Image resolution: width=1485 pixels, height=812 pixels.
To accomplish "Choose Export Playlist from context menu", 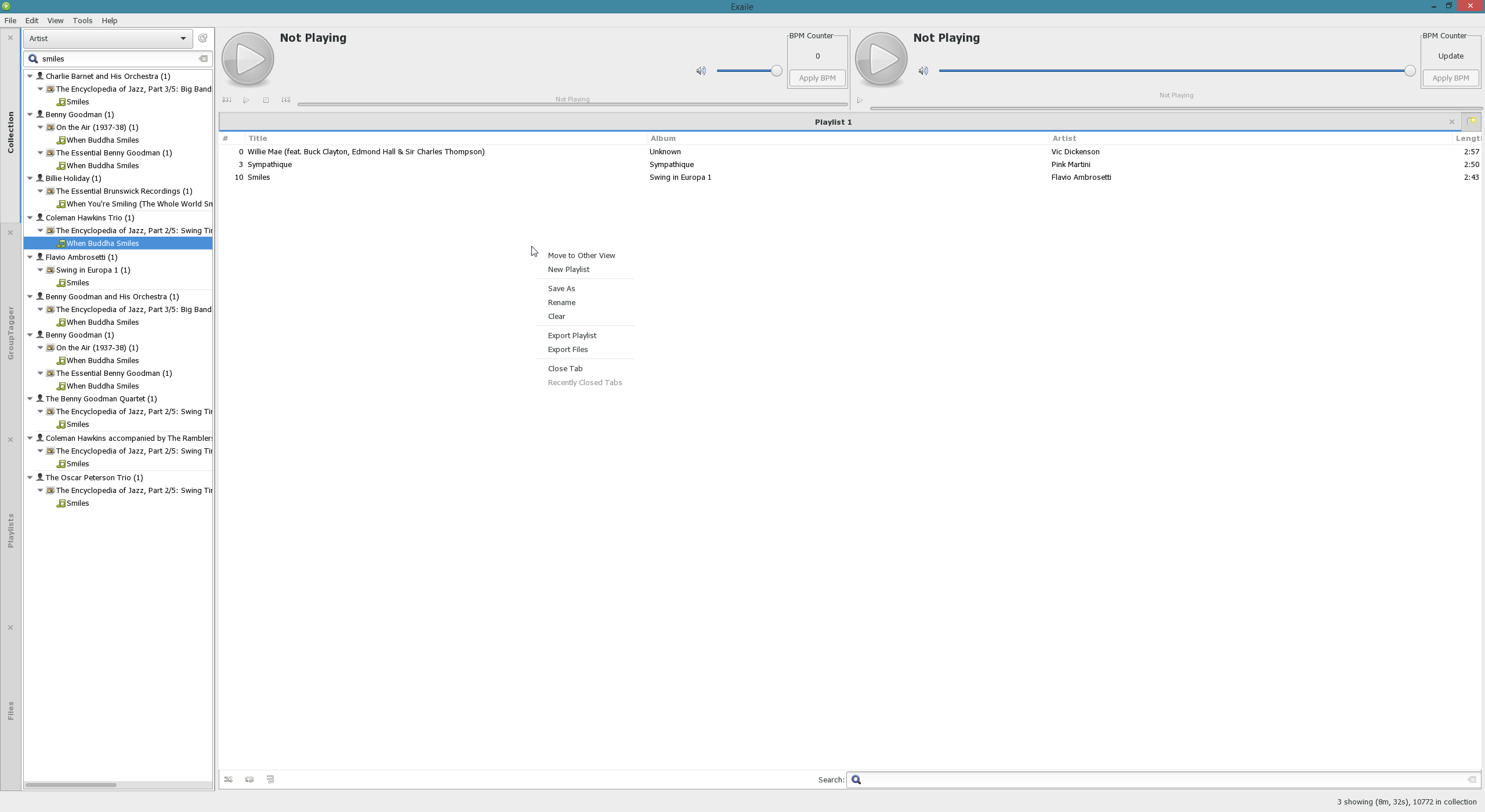I will tap(585, 335).
